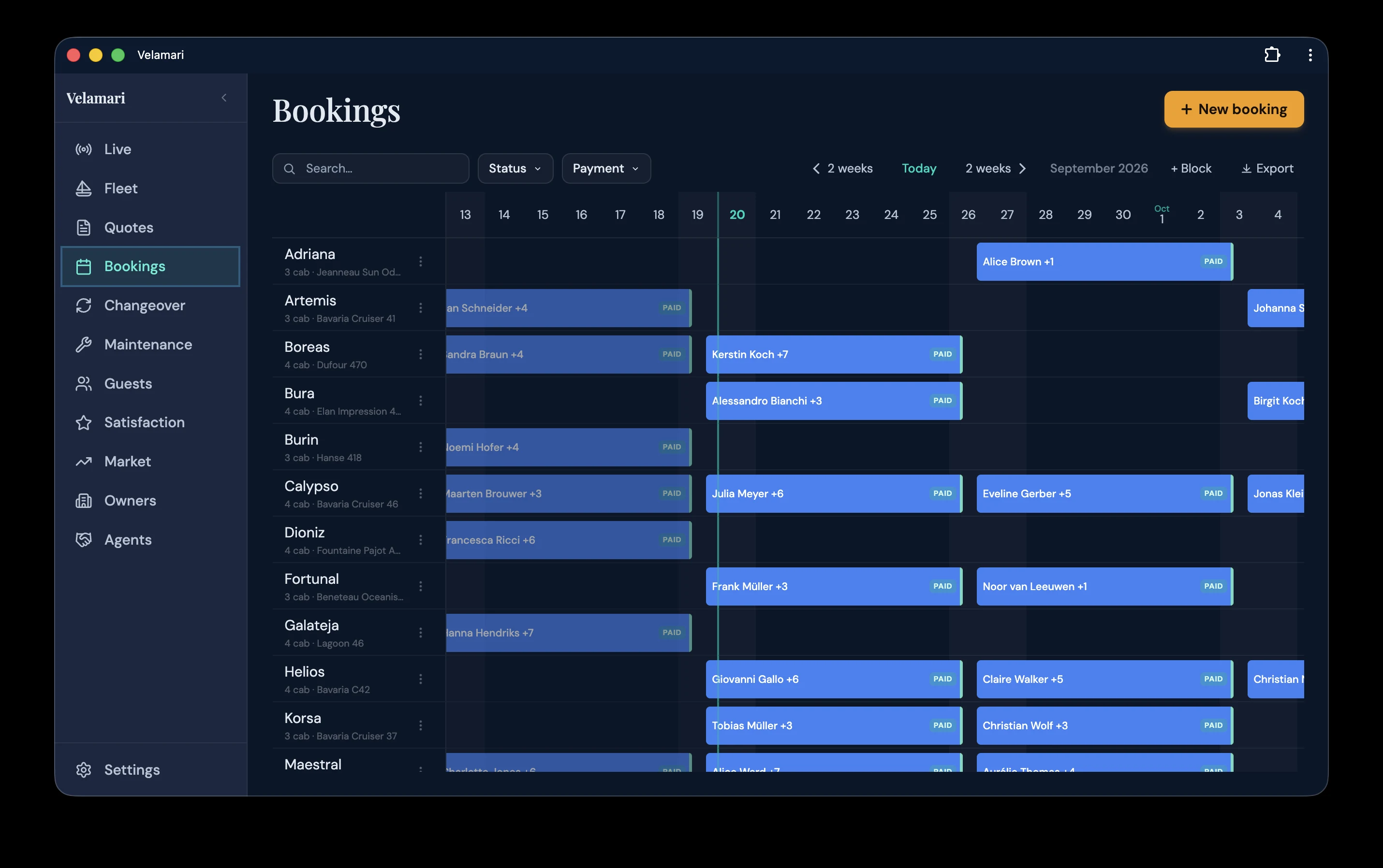
Task: Focus the bookings Search field
Action: pos(370,168)
